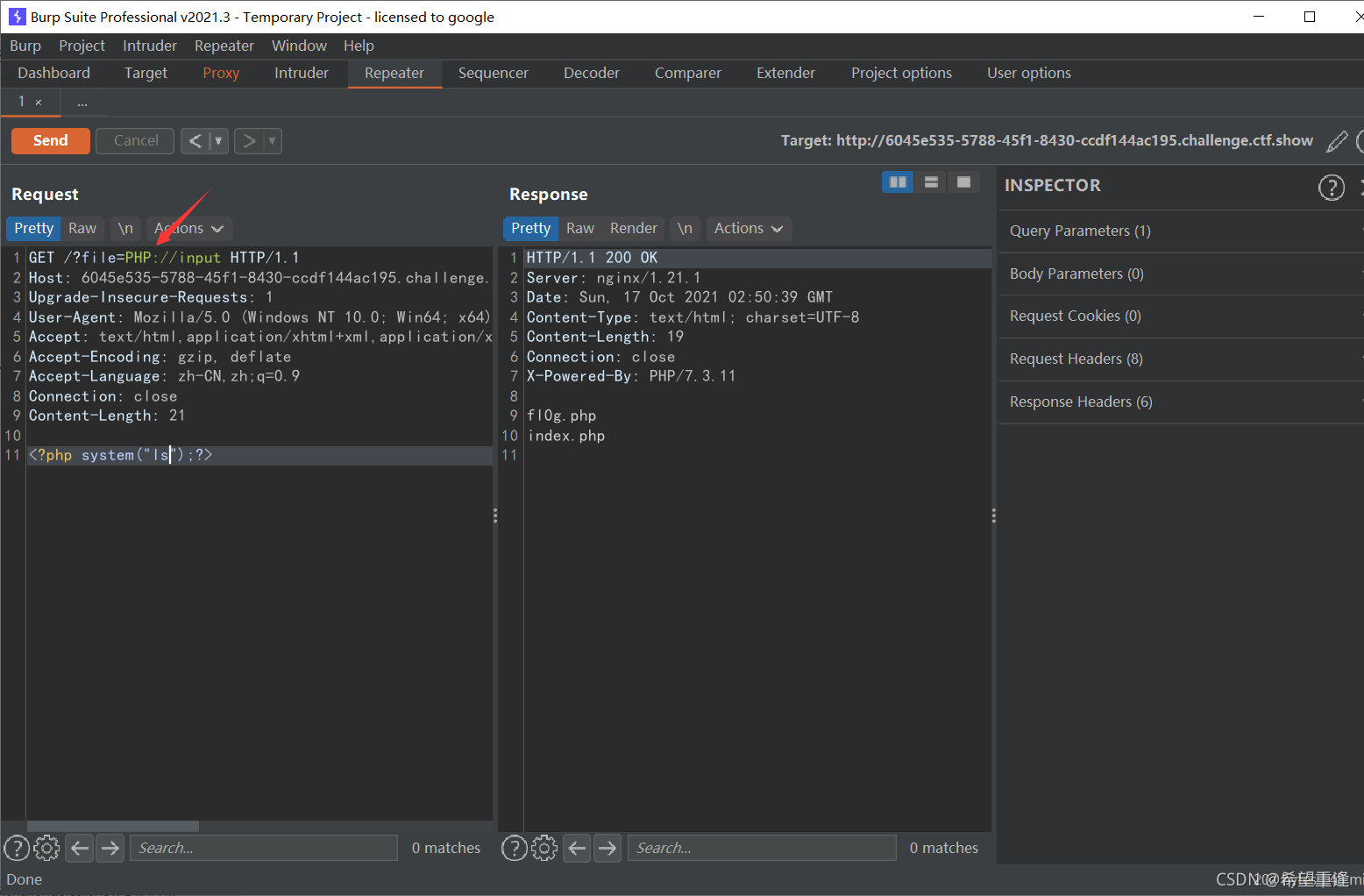Image resolution: width=1364 pixels, height=896 pixels.
Task: Switch to side-by-side split layout
Action: click(898, 181)
